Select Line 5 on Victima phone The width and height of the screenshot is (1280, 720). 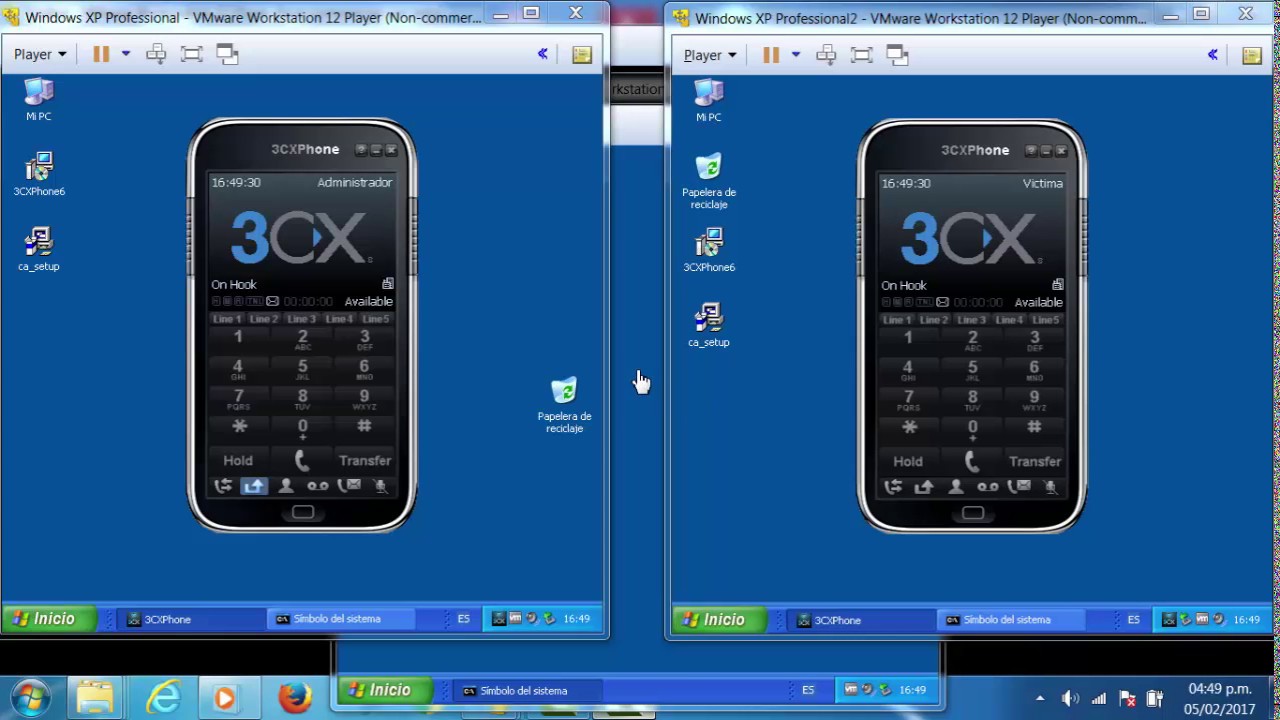coord(1046,320)
